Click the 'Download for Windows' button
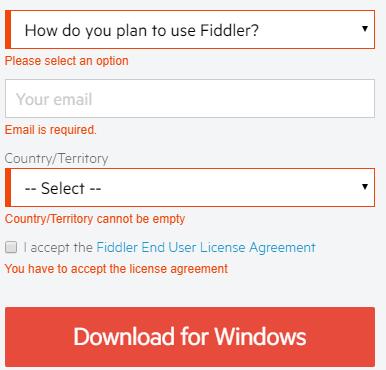The width and height of the screenshot is (386, 370). 190,337
